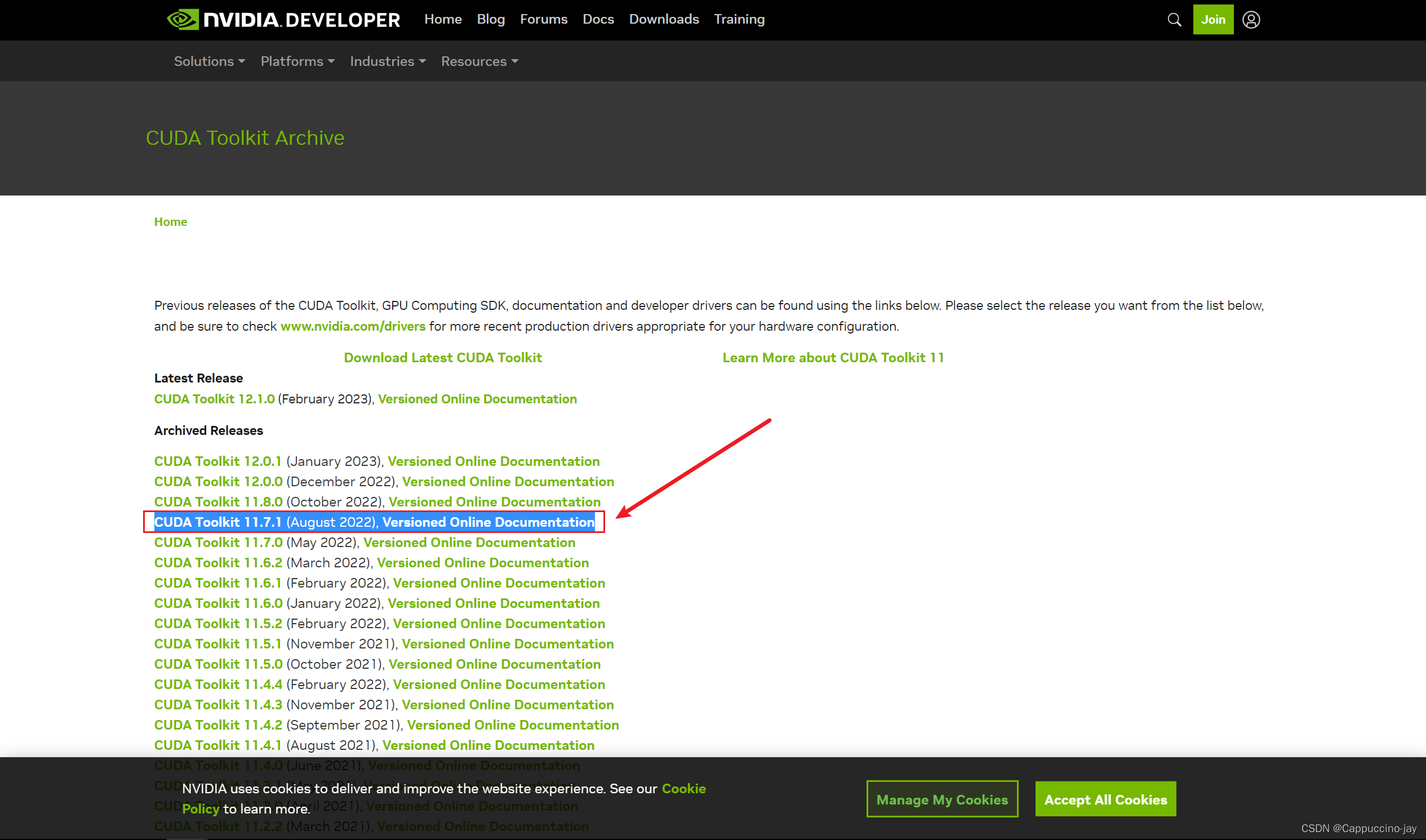1426x840 pixels.
Task: Open documentation link for CUDA 11.7.1
Action: 488,522
